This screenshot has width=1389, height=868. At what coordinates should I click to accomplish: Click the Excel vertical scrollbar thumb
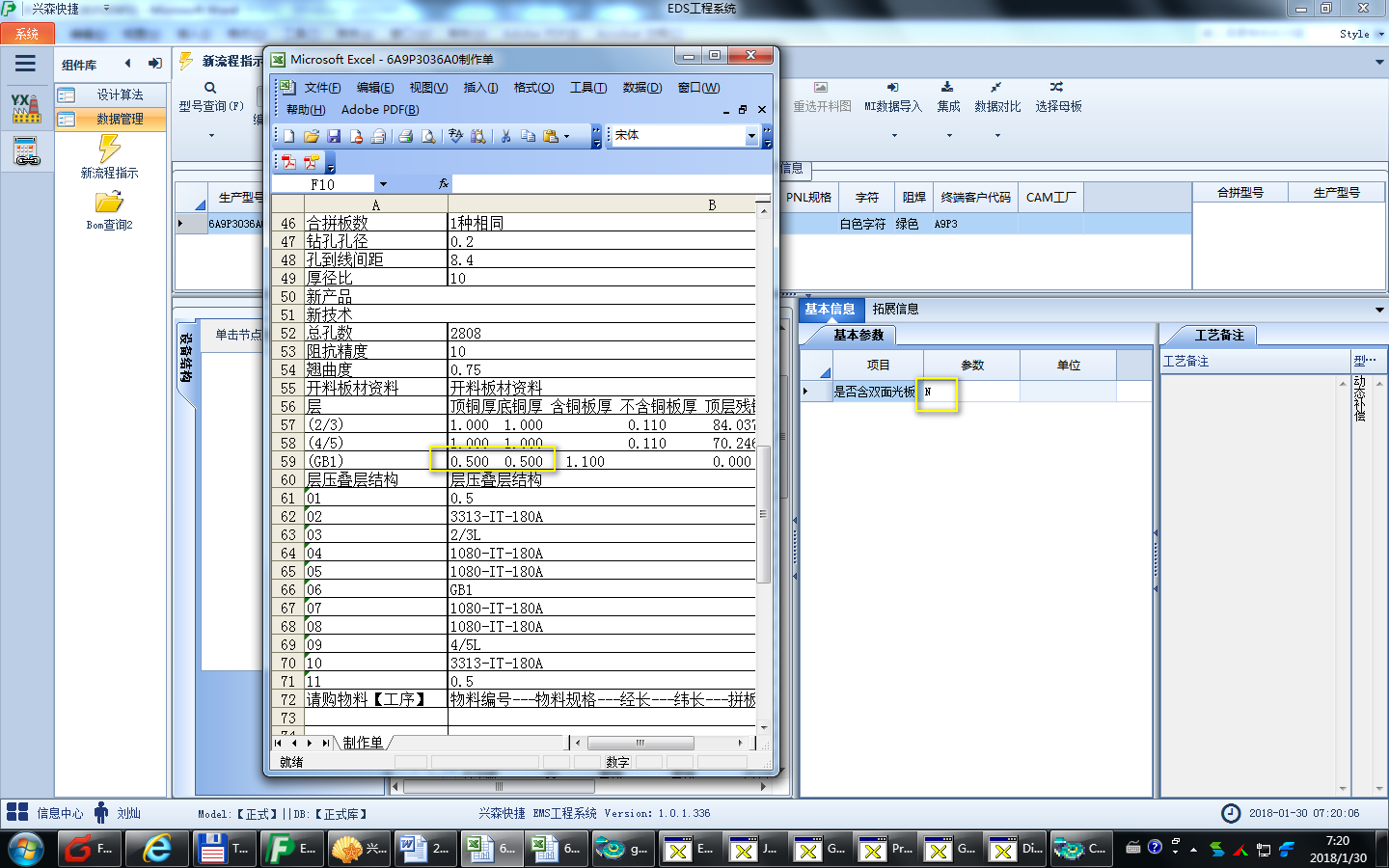tap(763, 514)
